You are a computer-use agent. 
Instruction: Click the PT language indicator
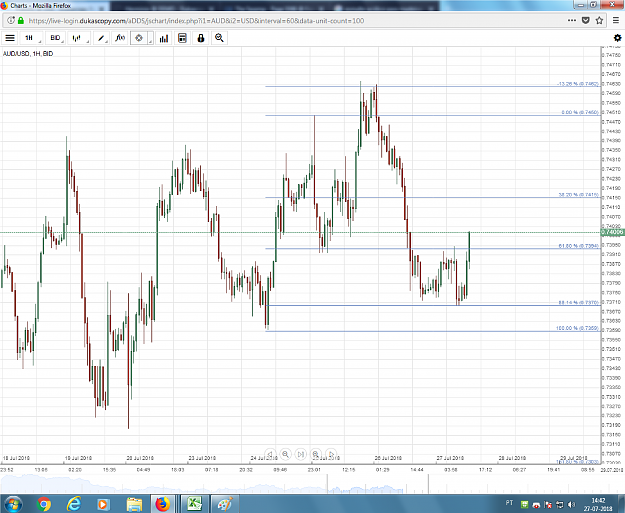pos(509,503)
